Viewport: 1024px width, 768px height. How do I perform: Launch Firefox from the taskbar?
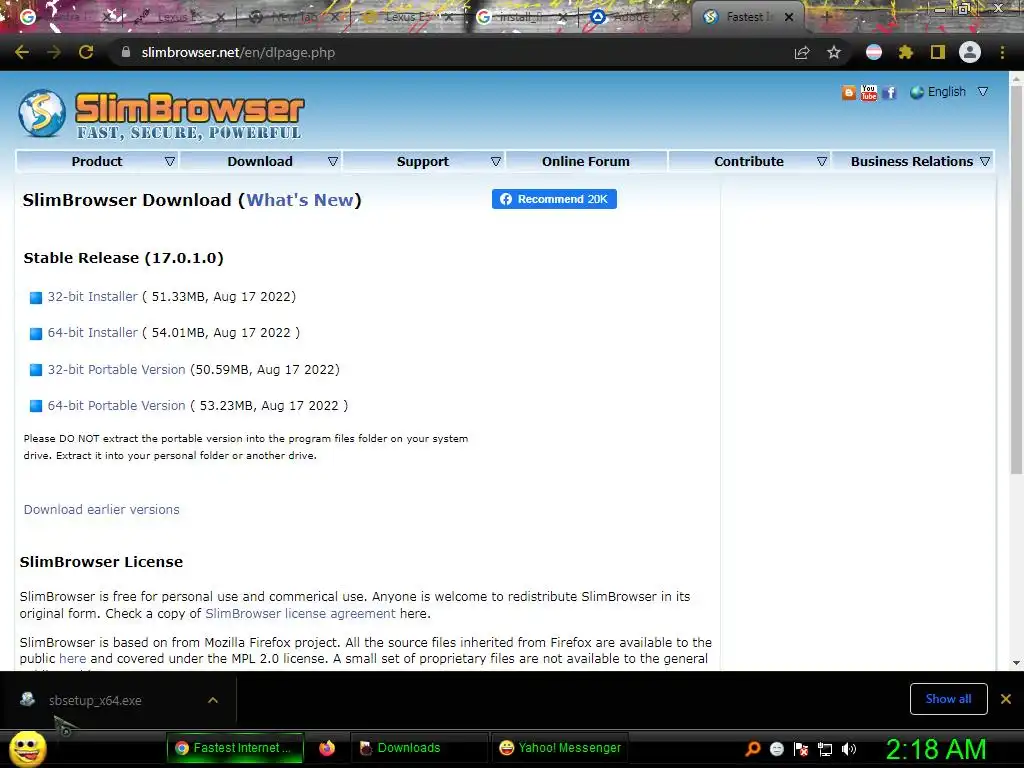click(327, 748)
